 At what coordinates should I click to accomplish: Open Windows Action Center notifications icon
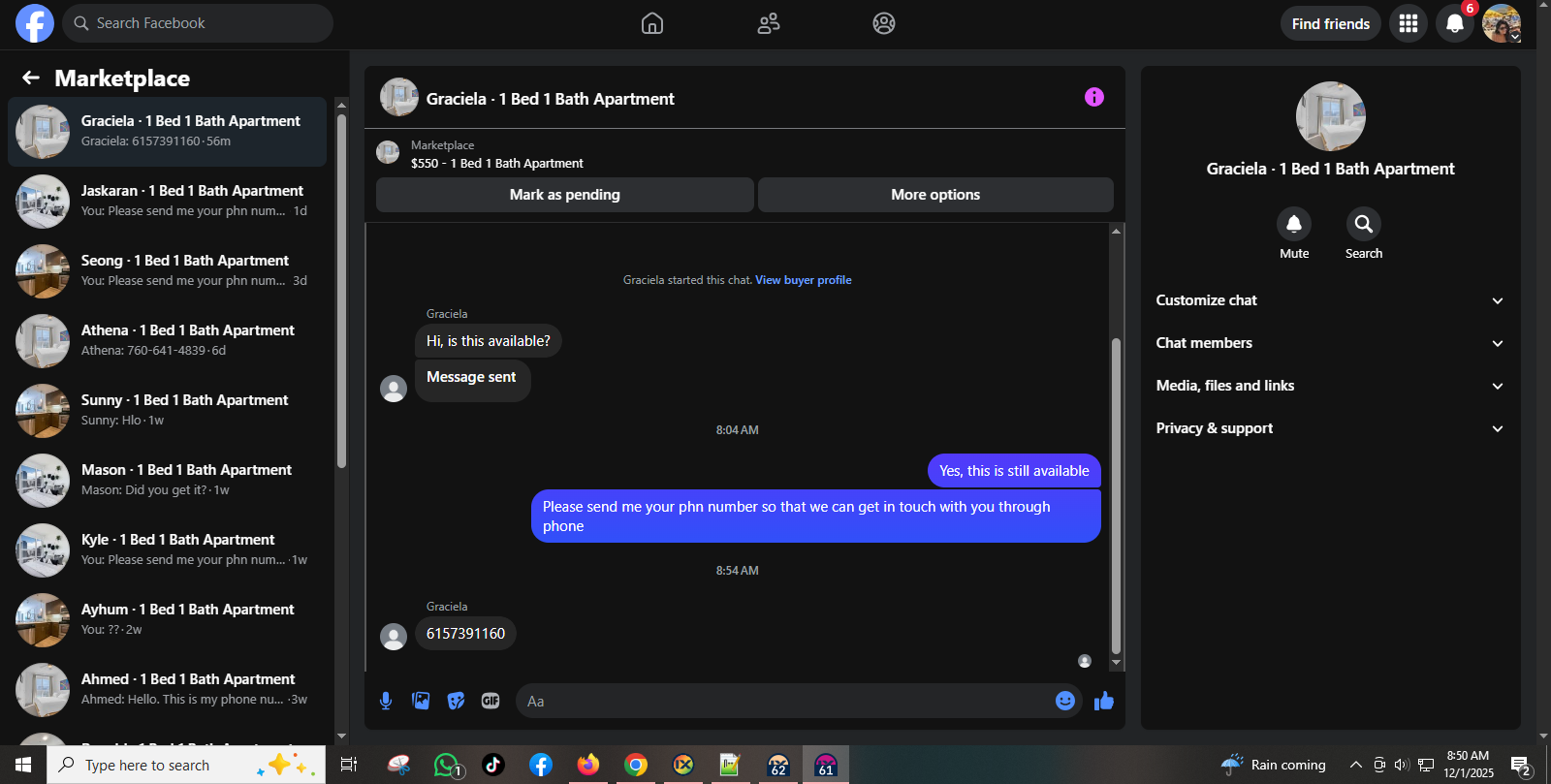click(x=1521, y=765)
